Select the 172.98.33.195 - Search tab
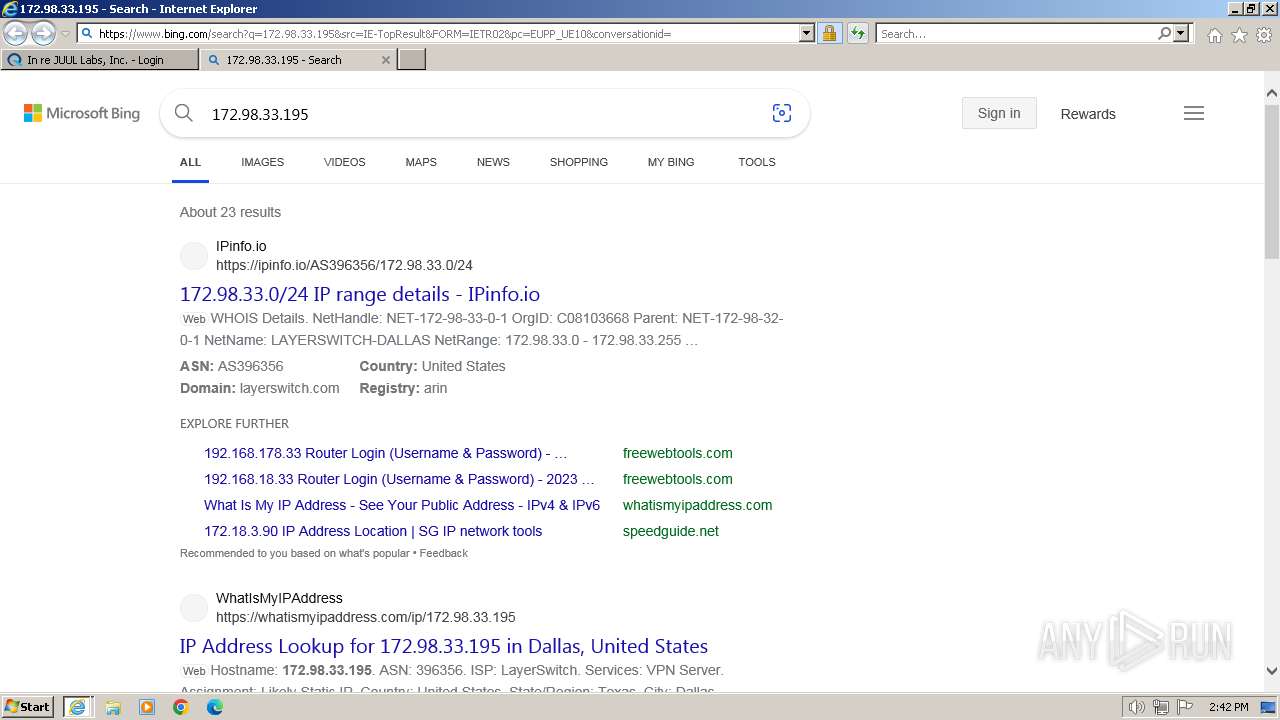This screenshot has width=1280, height=720. (298, 60)
